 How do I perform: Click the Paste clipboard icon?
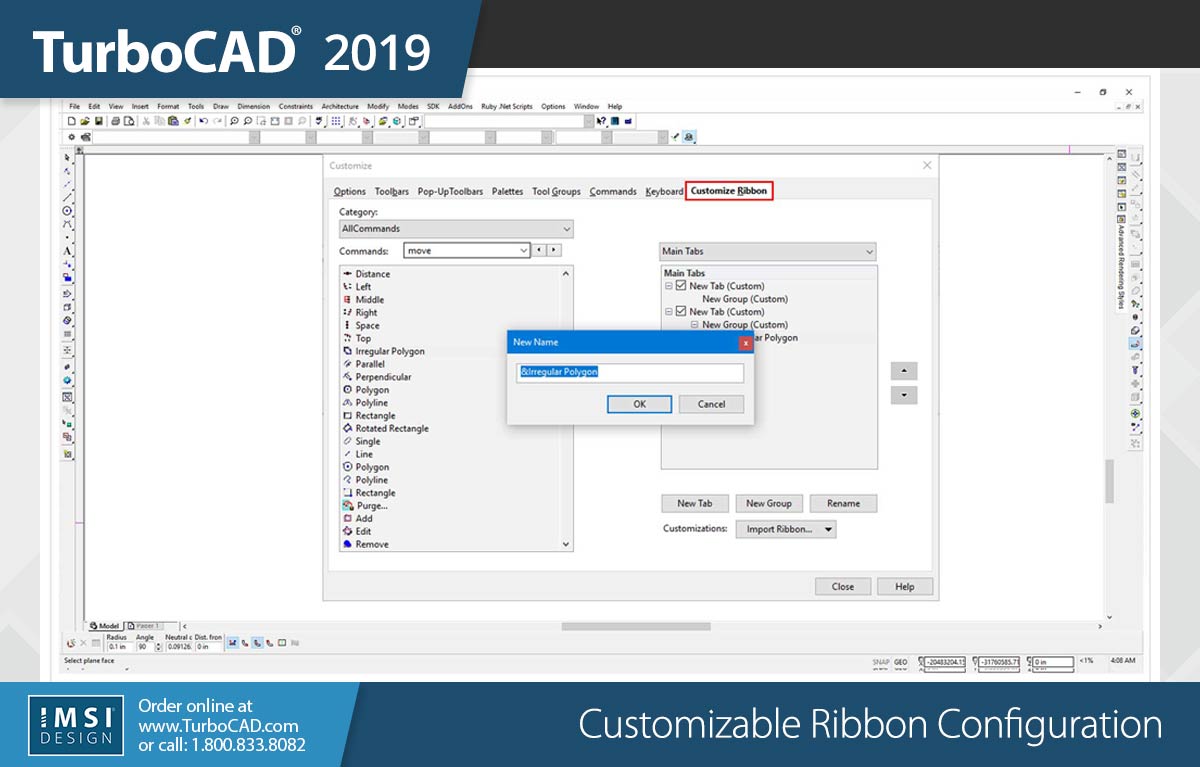[173, 121]
